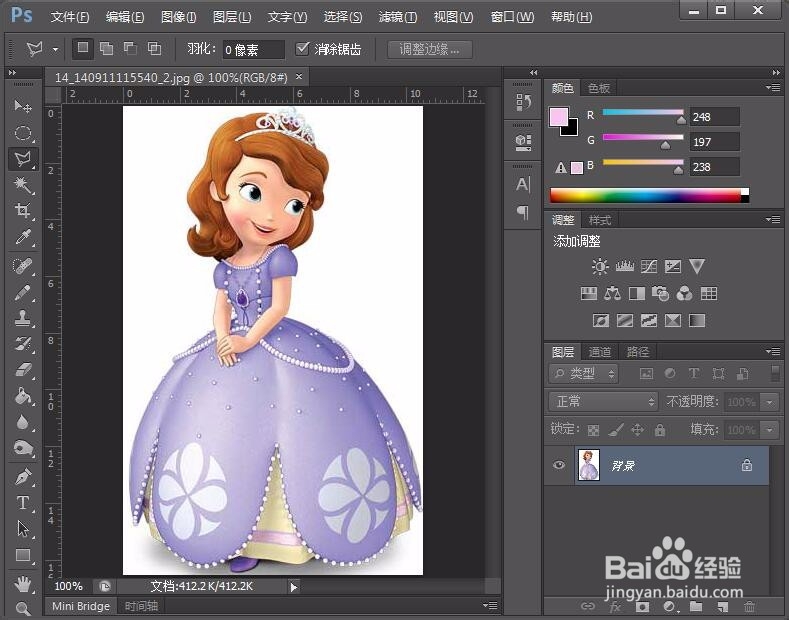Image resolution: width=789 pixels, height=620 pixels.
Task: Toggle lock all padlock icon
Action: [660, 430]
